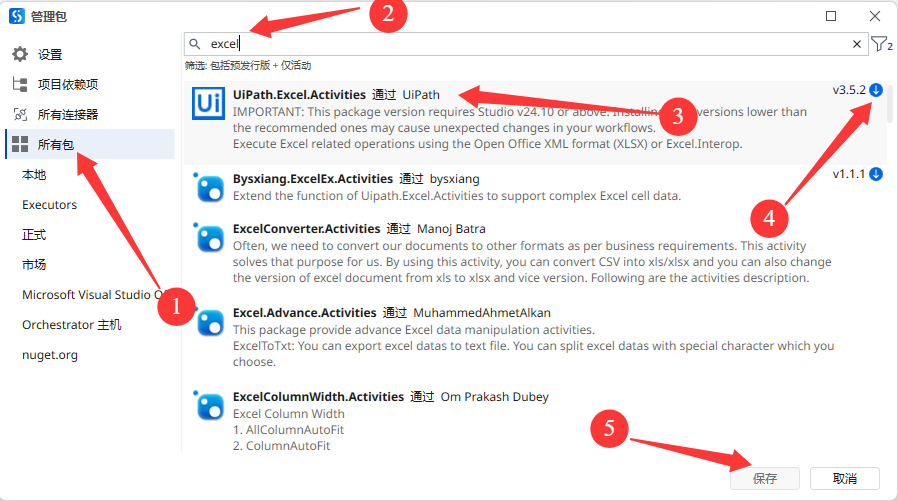
Task: Click author name Manoj Batra
Action: click(451, 228)
